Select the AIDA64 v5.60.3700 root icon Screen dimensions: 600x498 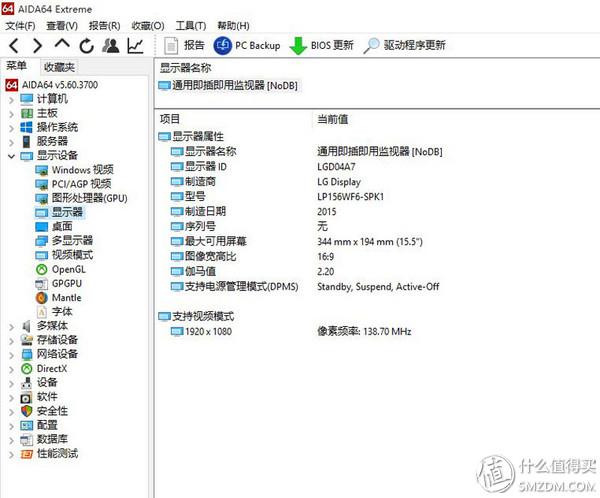11,85
